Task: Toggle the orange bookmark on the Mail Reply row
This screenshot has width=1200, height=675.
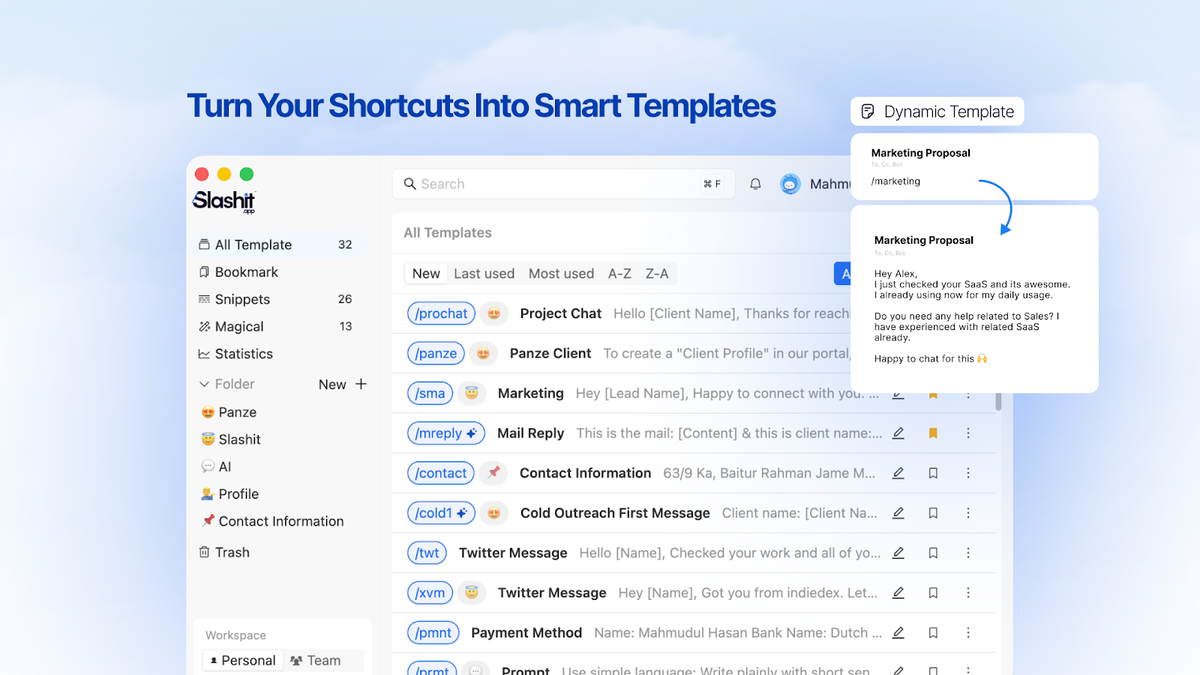Action: (933, 433)
